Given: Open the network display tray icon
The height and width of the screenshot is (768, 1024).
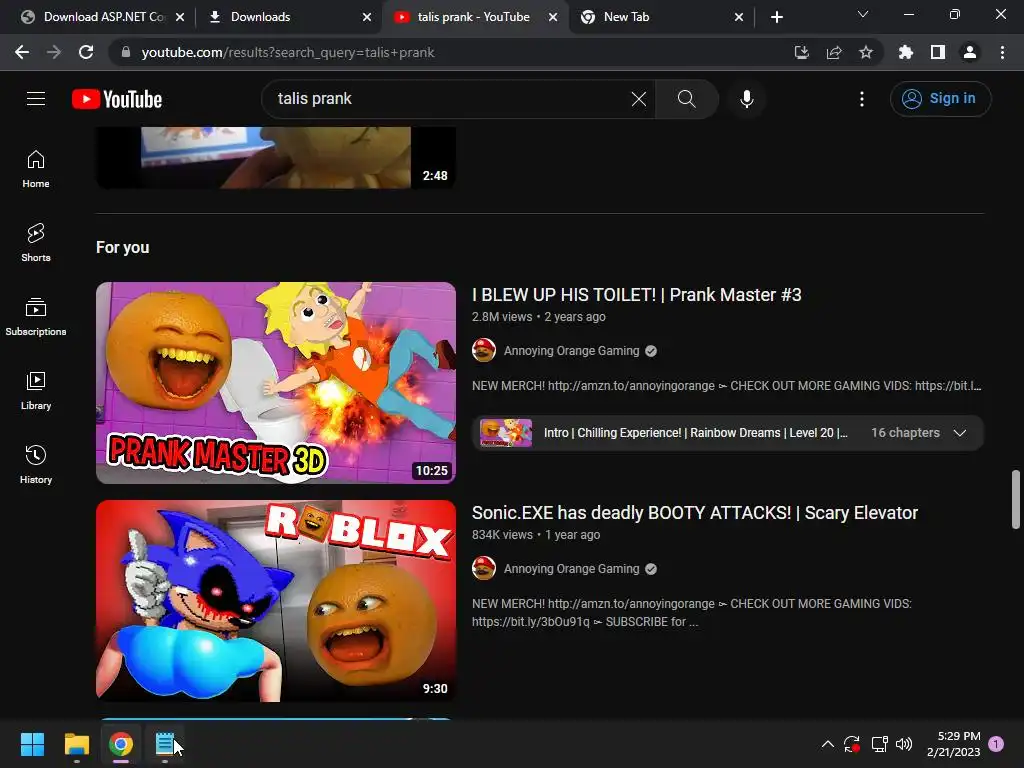Looking at the screenshot, I should tap(879, 744).
